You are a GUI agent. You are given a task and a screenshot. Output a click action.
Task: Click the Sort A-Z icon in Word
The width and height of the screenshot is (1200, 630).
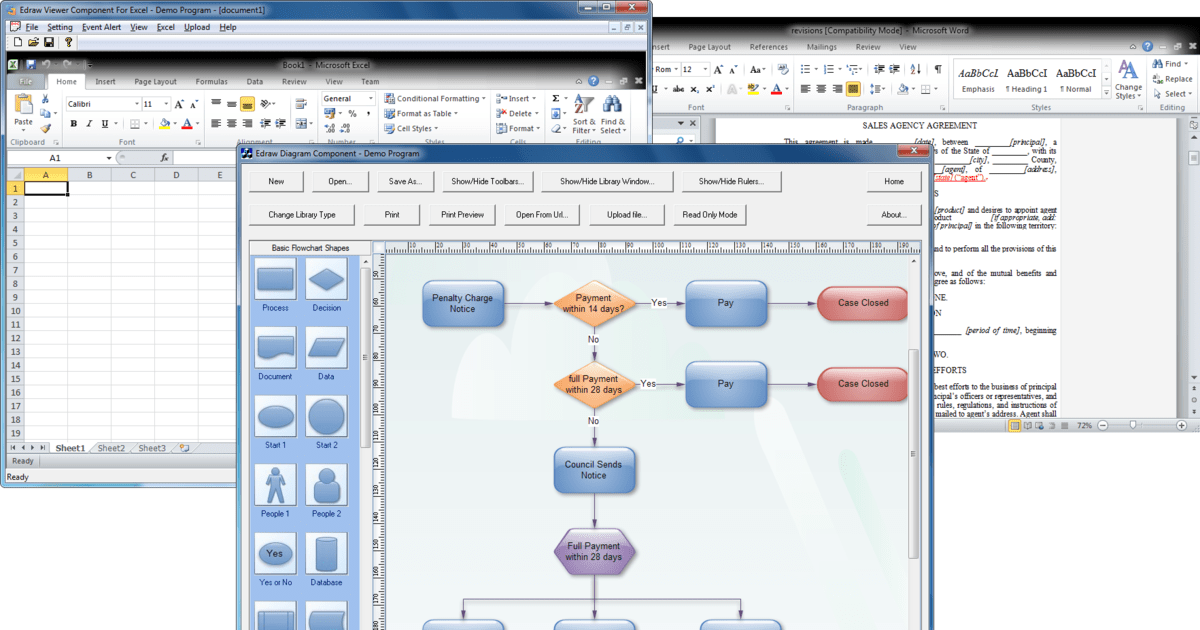(x=917, y=69)
